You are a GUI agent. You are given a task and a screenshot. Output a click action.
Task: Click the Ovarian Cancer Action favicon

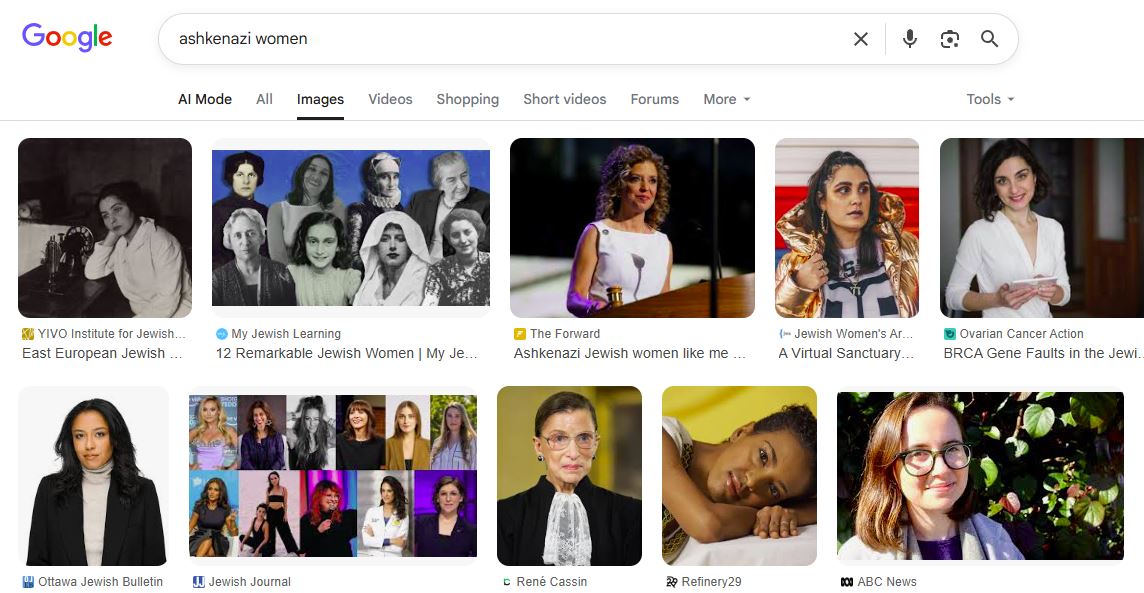tap(949, 334)
